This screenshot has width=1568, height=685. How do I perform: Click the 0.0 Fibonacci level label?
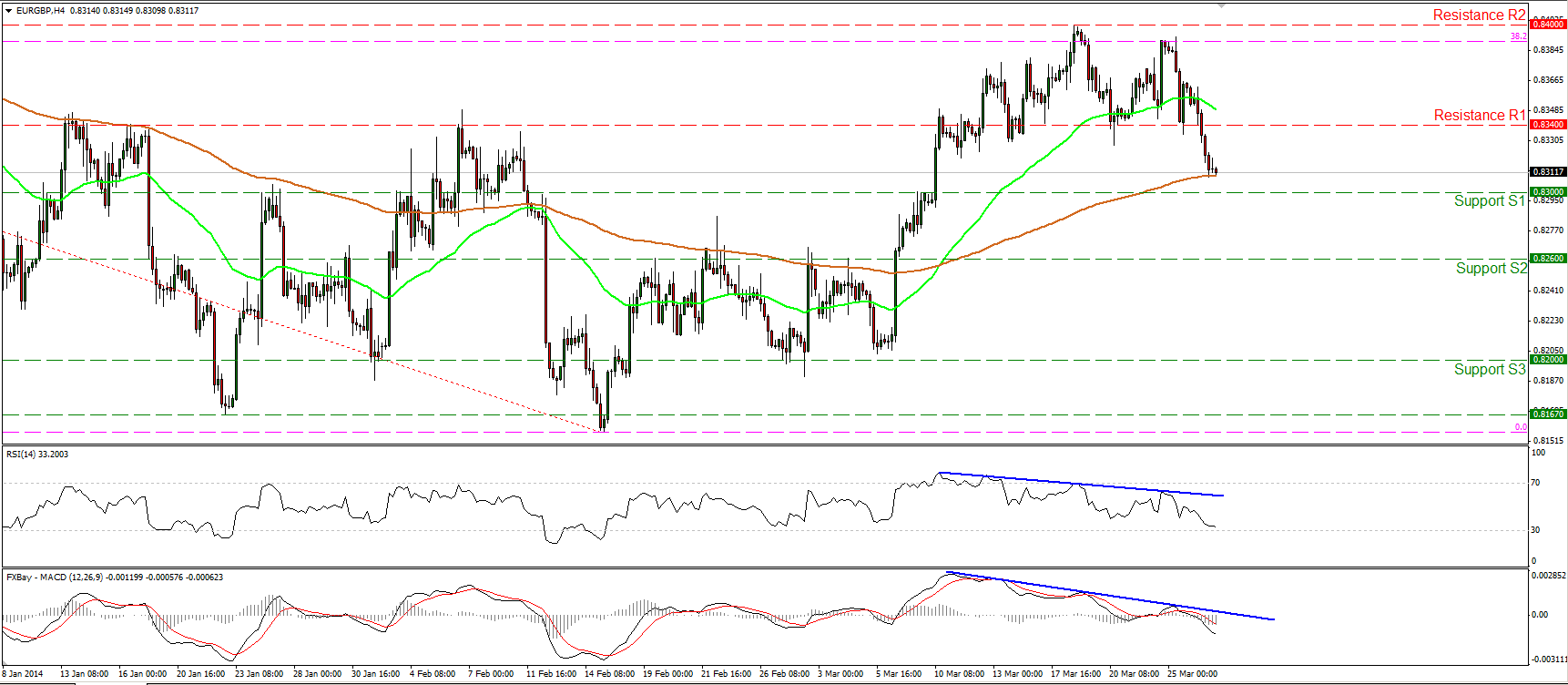[1520, 427]
